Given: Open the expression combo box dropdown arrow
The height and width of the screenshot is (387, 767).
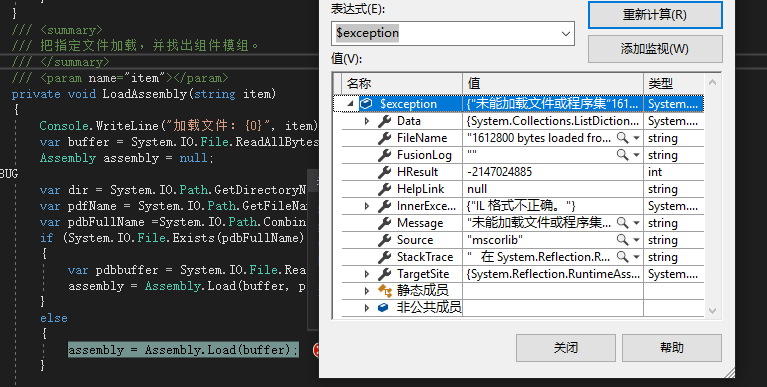Looking at the screenshot, I should click(565, 34).
